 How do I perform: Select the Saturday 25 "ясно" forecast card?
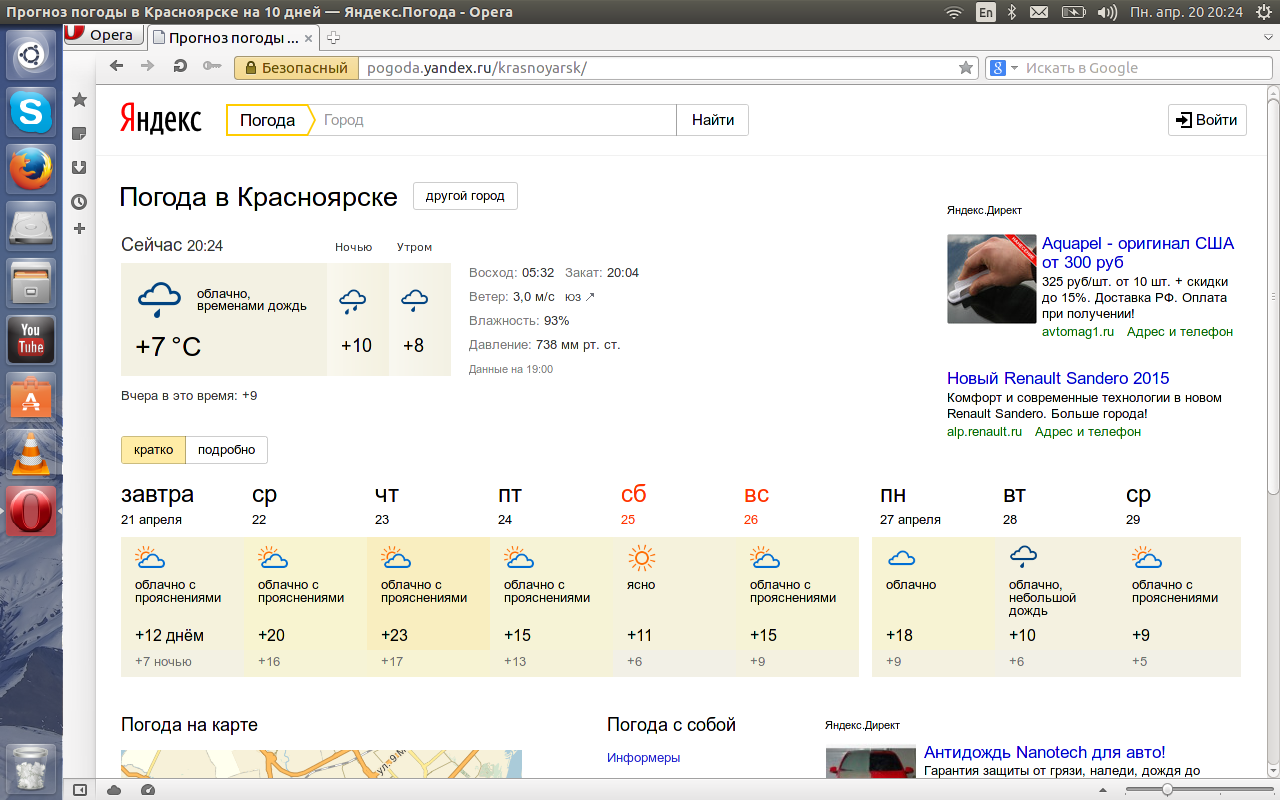coord(674,607)
